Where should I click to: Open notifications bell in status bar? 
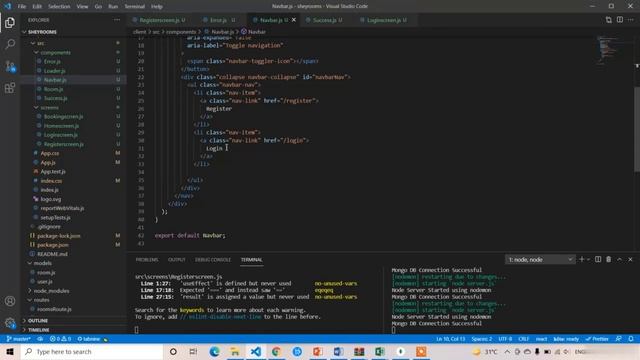[x=631, y=339]
